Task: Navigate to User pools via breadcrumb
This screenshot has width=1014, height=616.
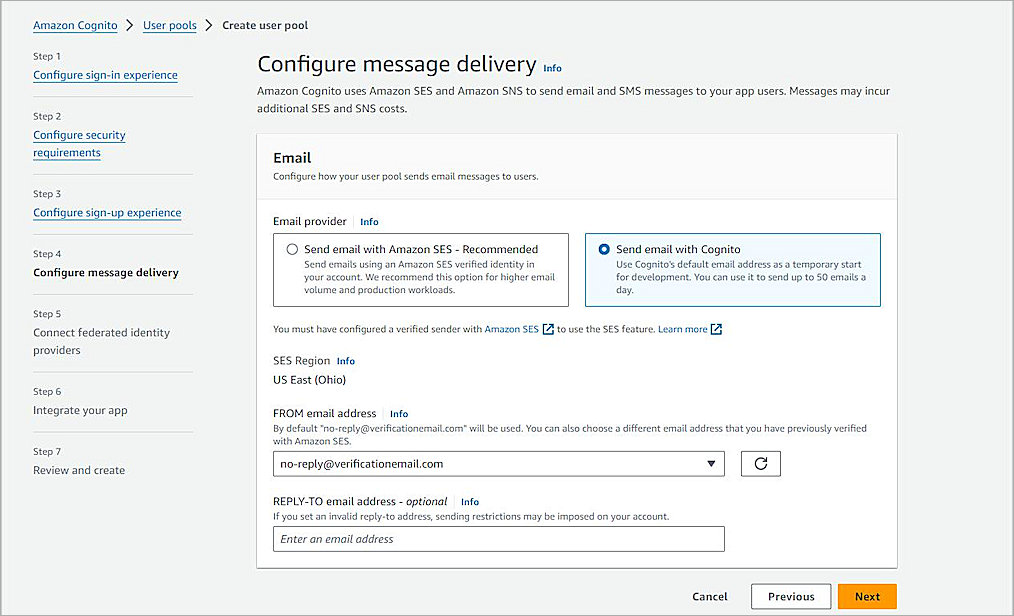Action: click(169, 25)
